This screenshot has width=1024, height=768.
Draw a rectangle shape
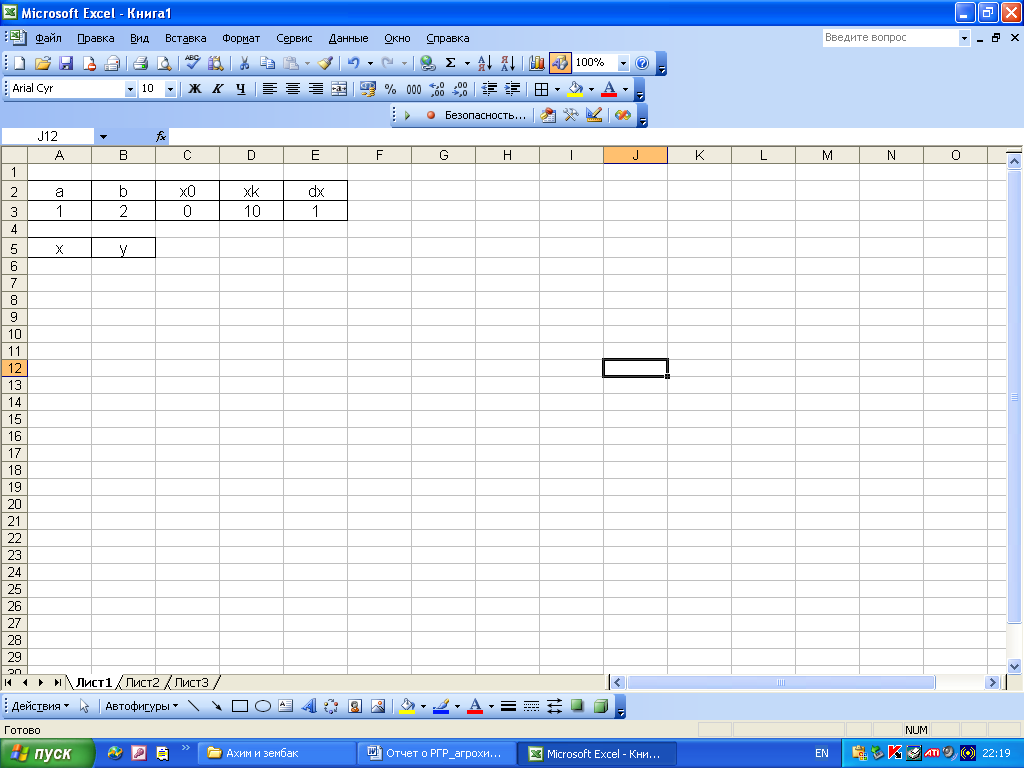coord(240,706)
